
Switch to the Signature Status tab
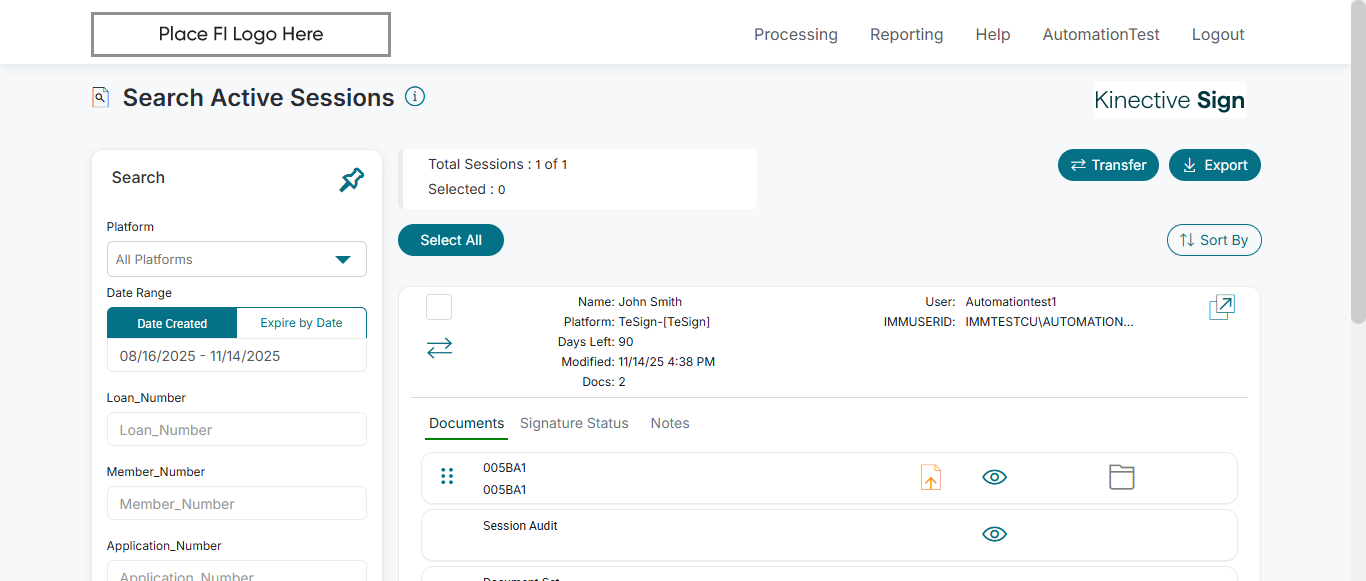(x=574, y=423)
